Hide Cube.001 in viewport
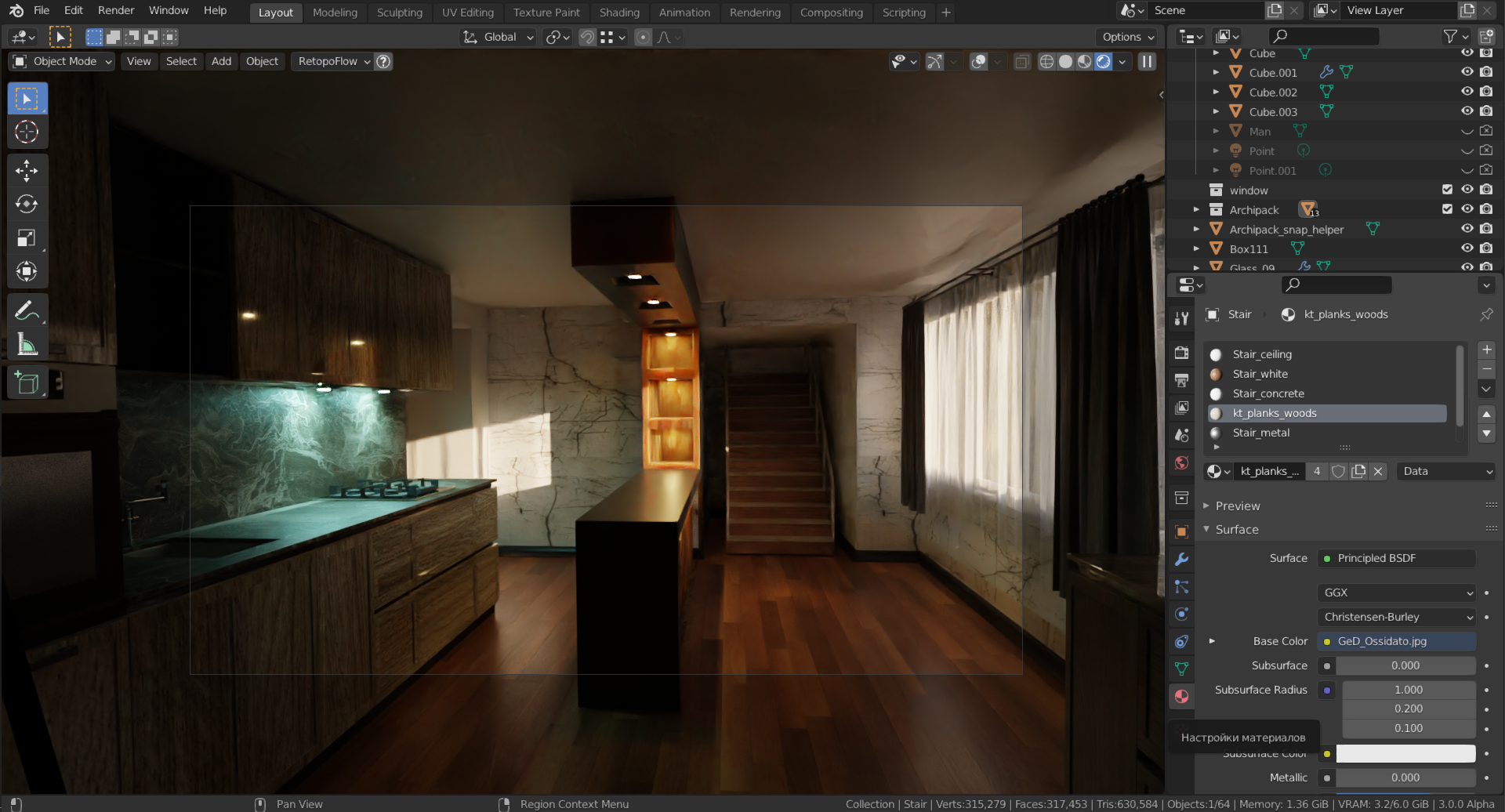Screen dimensions: 1505x812 1467,72
